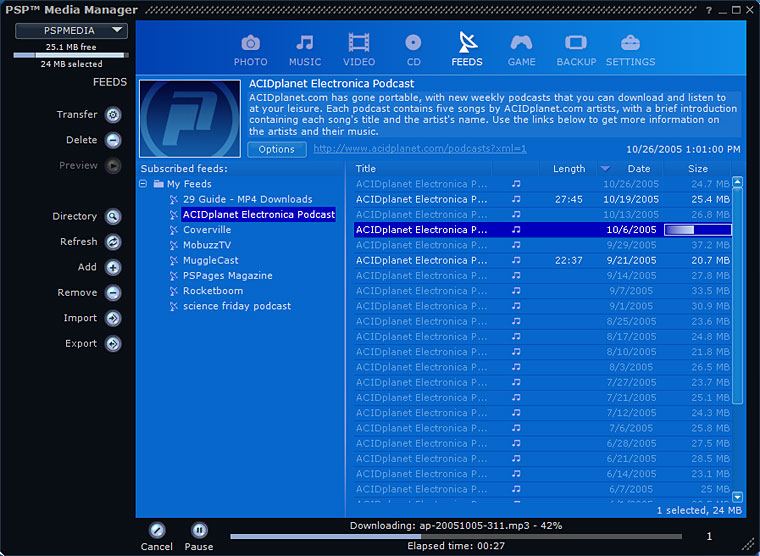Click the Delete minus icon
This screenshot has width=760, height=556.
click(113, 141)
